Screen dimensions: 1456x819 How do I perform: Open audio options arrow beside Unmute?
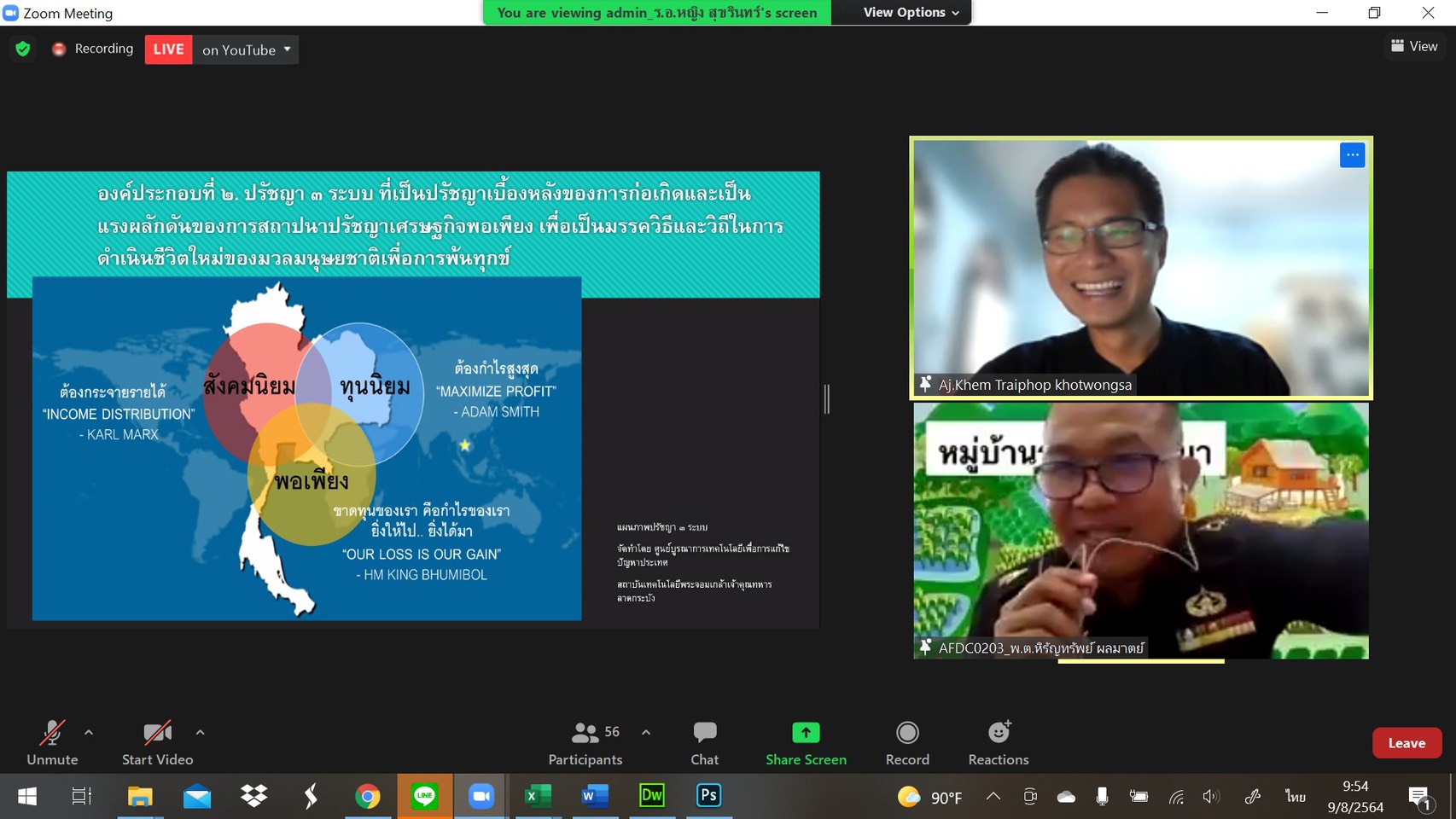coord(89,732)
